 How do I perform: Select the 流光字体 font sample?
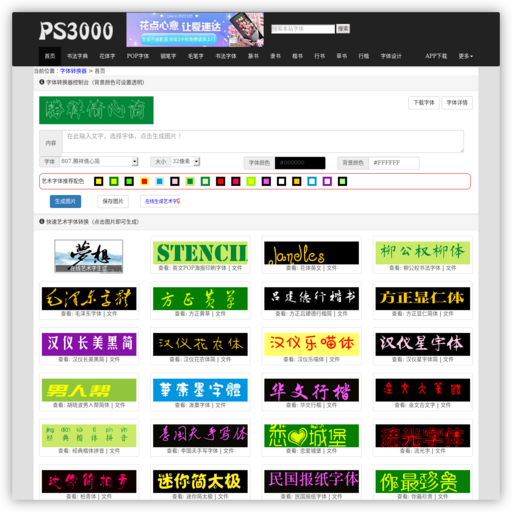click(x=423, y=436)
